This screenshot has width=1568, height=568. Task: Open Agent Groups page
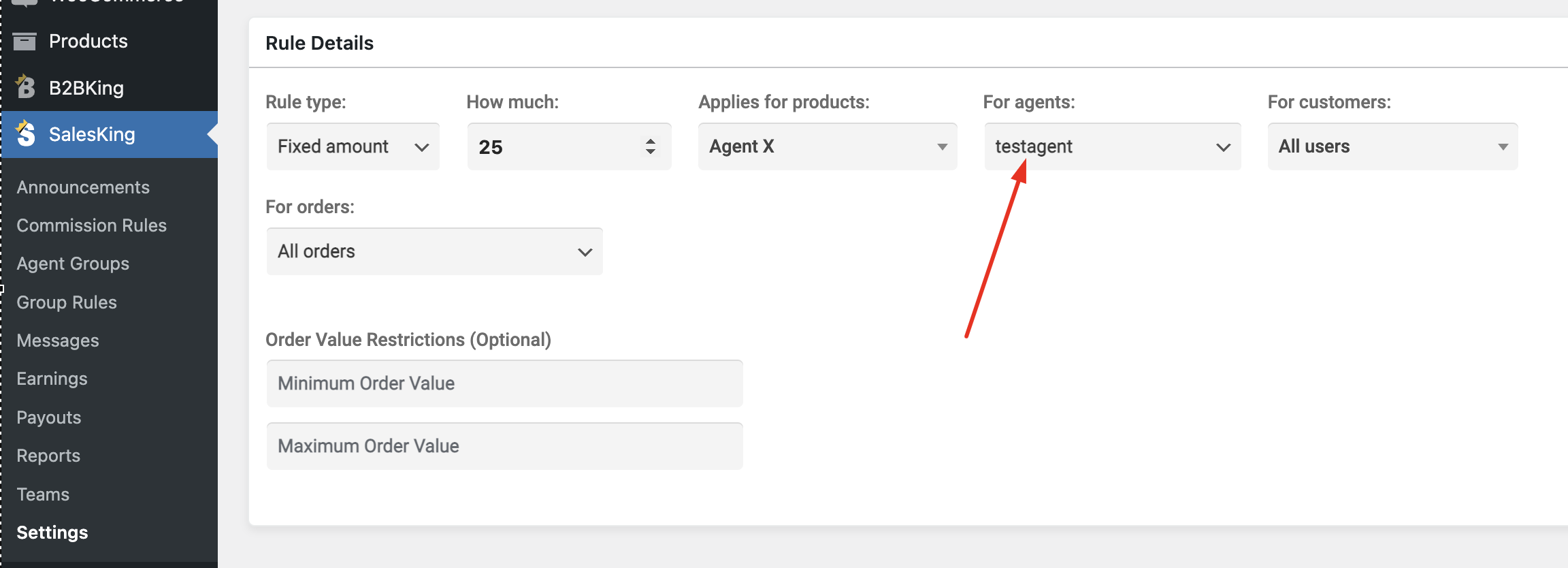pyautogui.click(x=73, y=264)
